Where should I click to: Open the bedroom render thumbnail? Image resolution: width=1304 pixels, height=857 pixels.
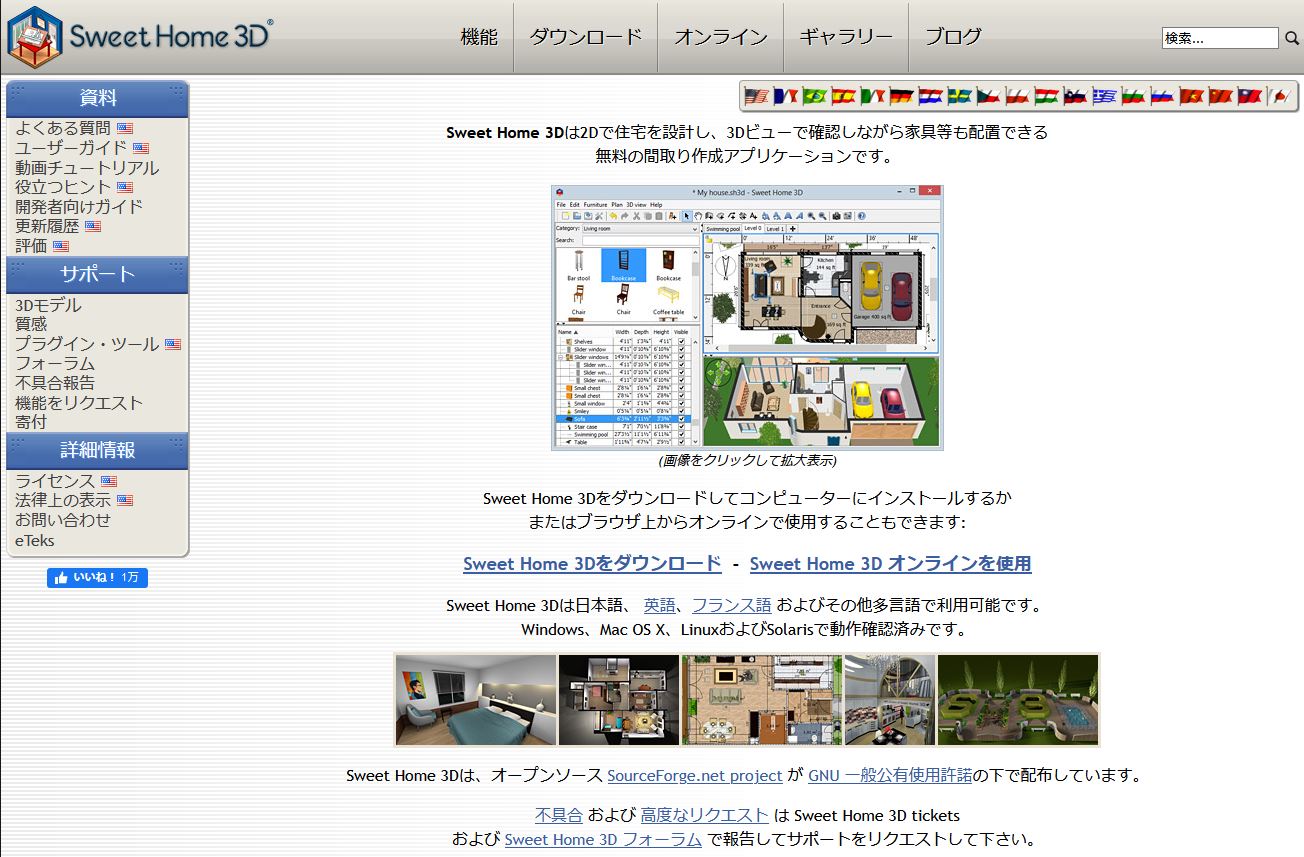coord(476,700)
